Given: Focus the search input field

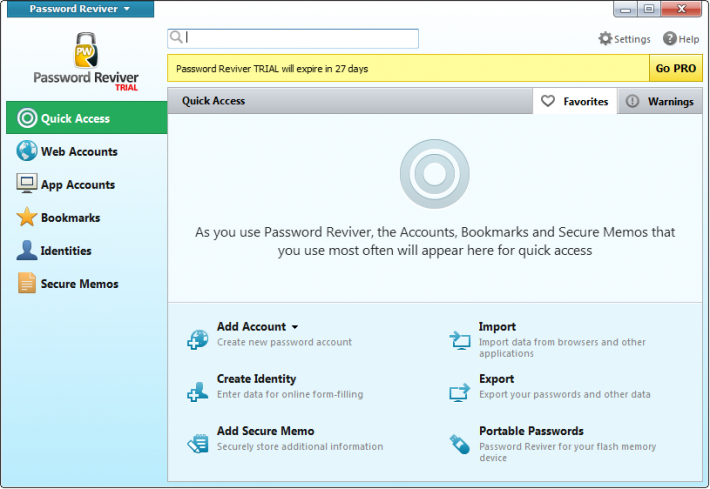Looking at the screenshot, I should pyautogui.click(x=293, y=38).
